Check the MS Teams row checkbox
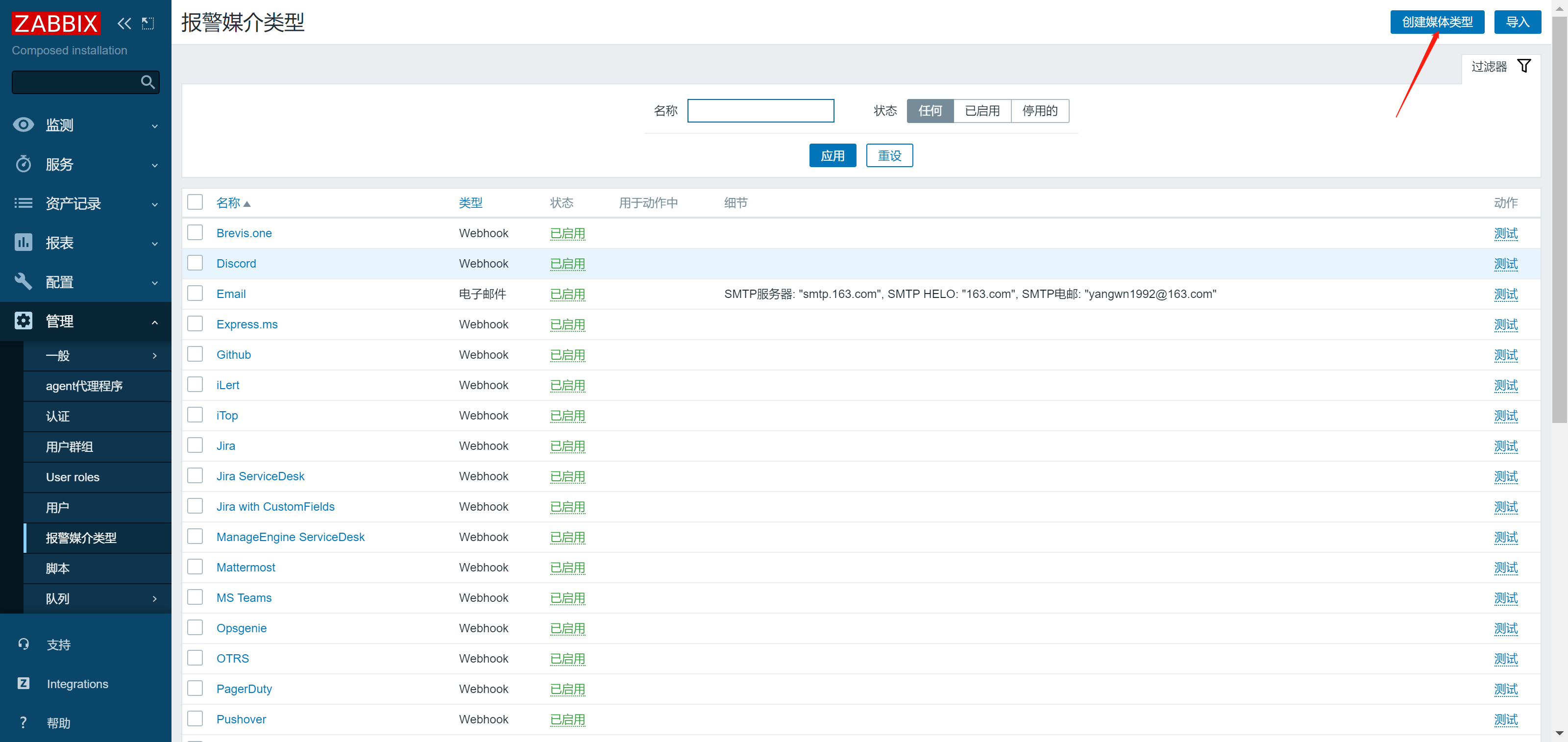 (x=195, y=597)
